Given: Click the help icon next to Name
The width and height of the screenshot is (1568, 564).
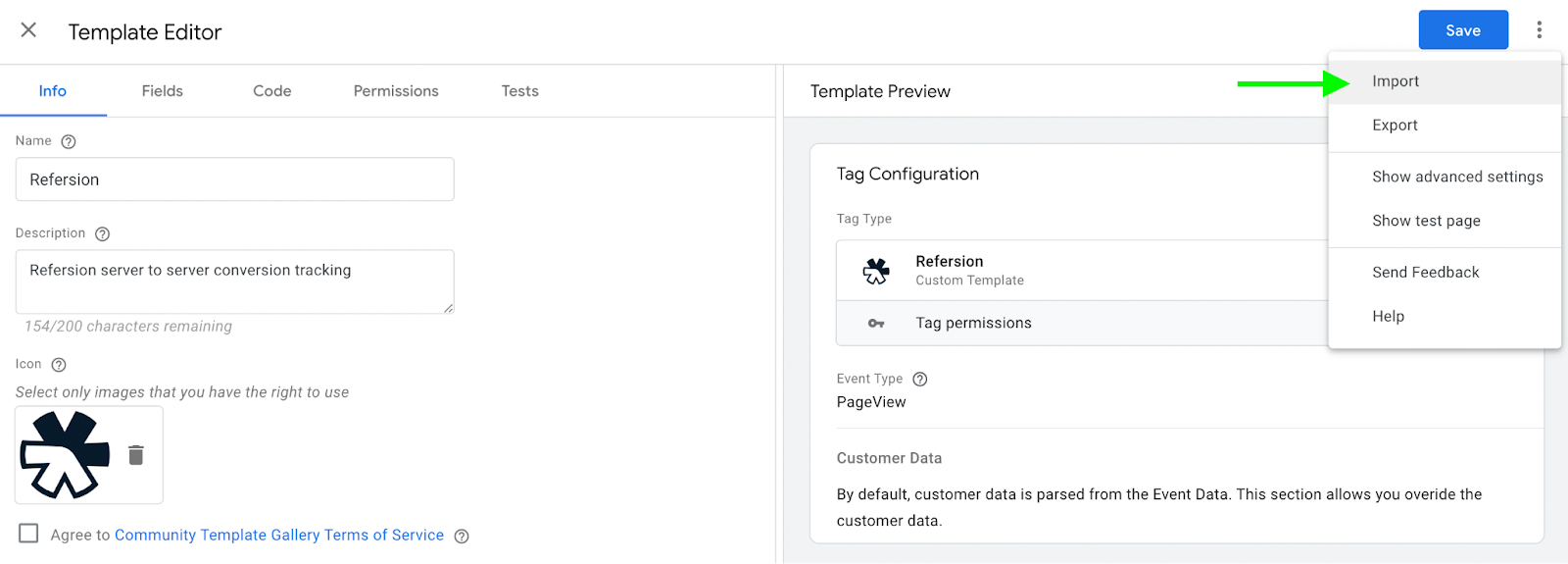Looking at the screenshot, I should pyautogui.click(x=69, y=141).
